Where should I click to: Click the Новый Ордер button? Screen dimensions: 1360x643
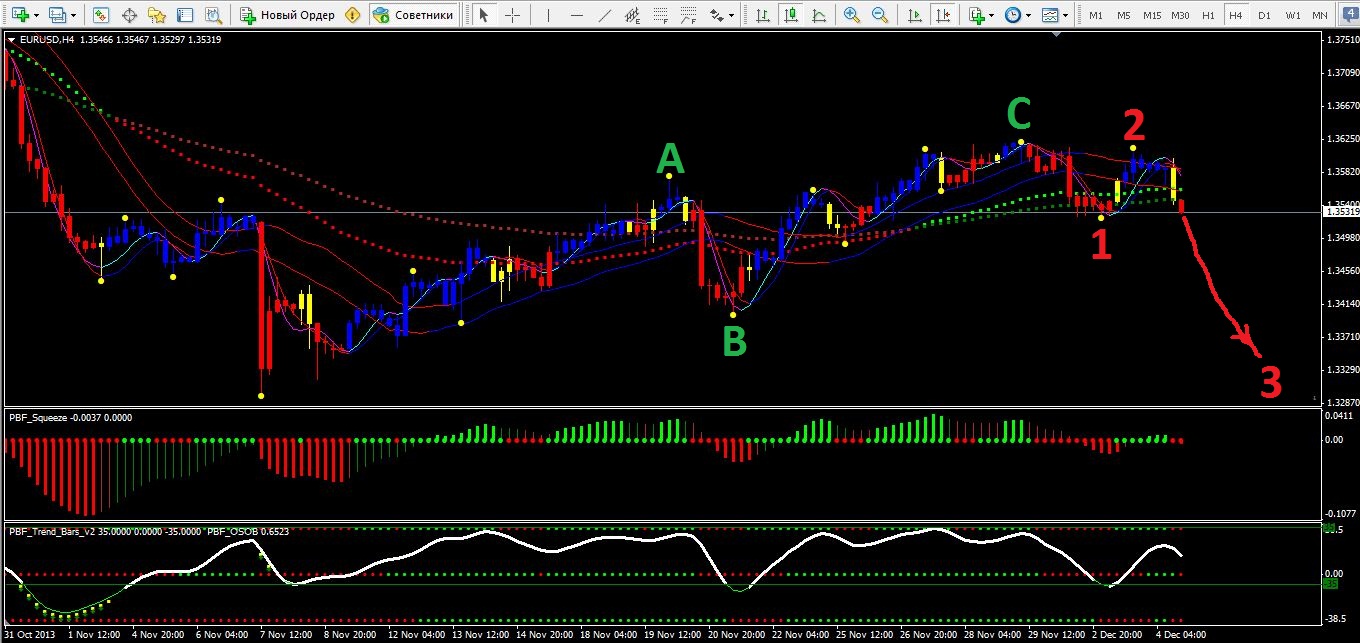(289, 15)
